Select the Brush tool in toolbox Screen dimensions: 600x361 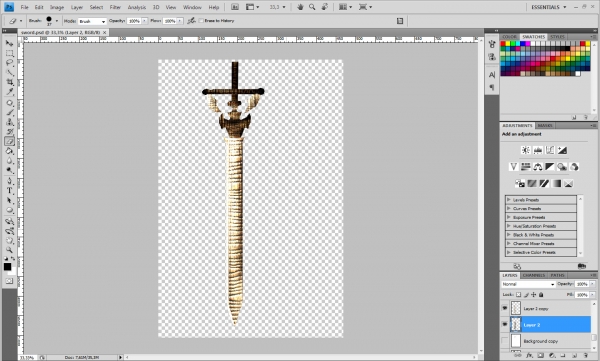10,113
